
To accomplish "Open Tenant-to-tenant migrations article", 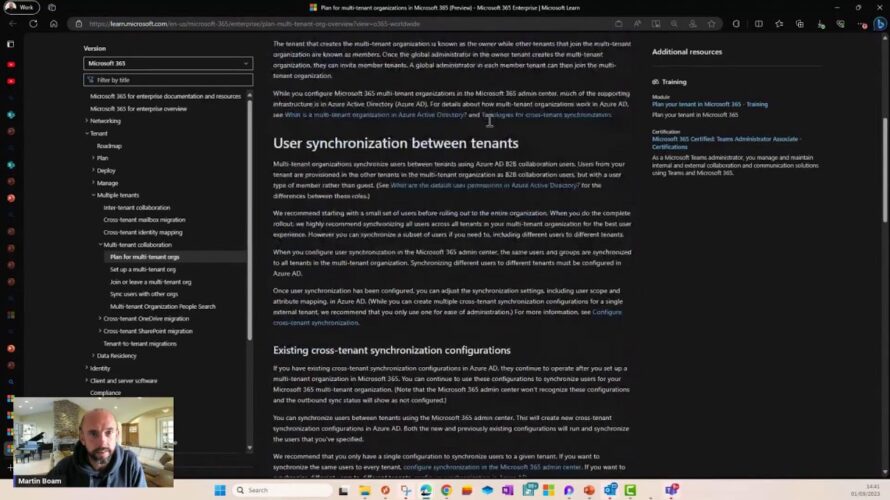I will [140, 343].
